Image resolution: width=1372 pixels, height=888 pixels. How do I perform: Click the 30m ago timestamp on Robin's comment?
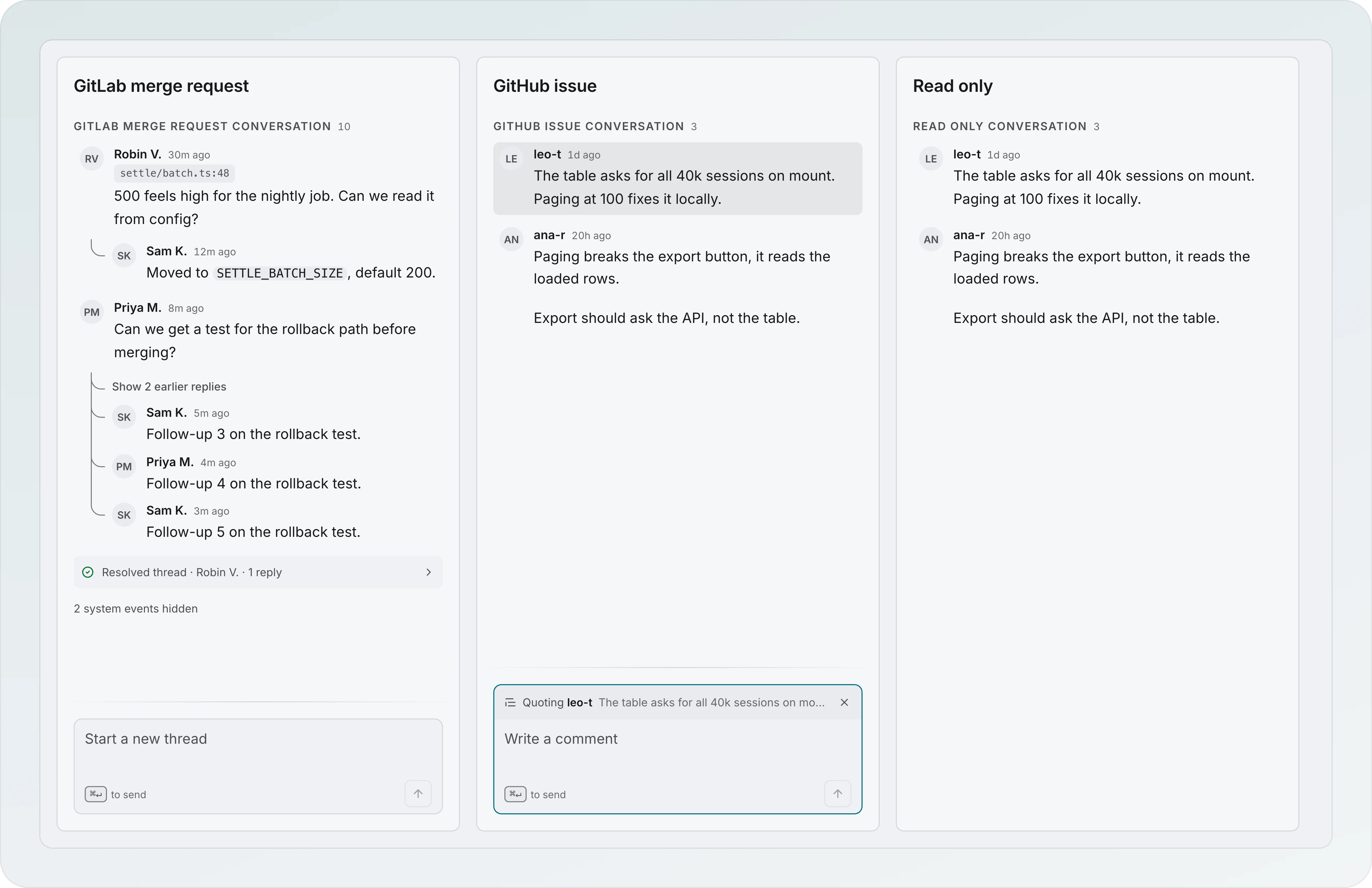click(x=189, y=155)
